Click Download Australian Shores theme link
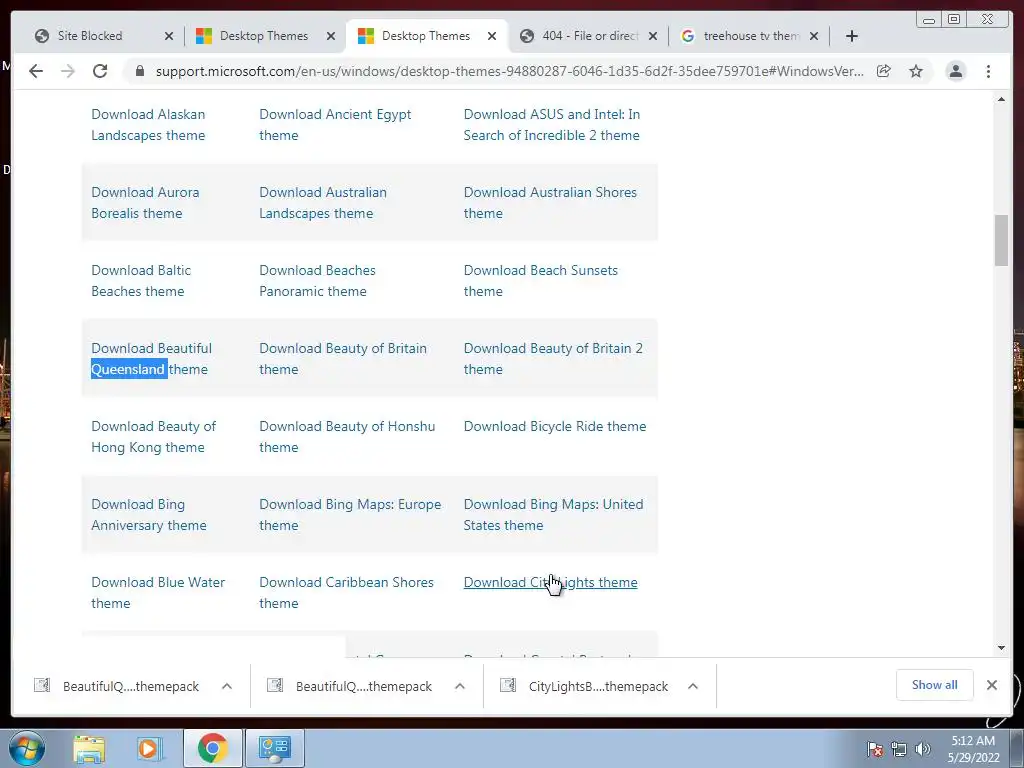The width and height of the screenshot is (1024, 768). [550, 202]
